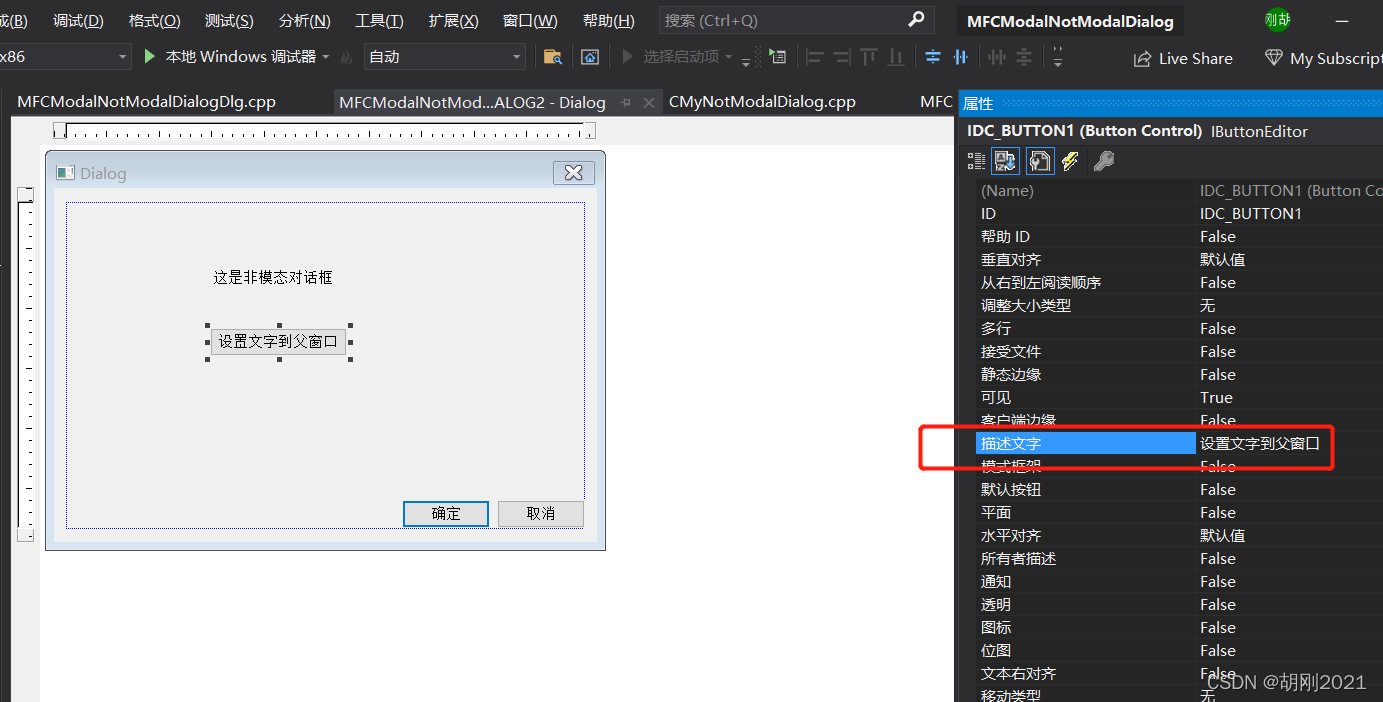Click the Space Across toolbar icon
The image size is (1383, 702).
point(997,57)
